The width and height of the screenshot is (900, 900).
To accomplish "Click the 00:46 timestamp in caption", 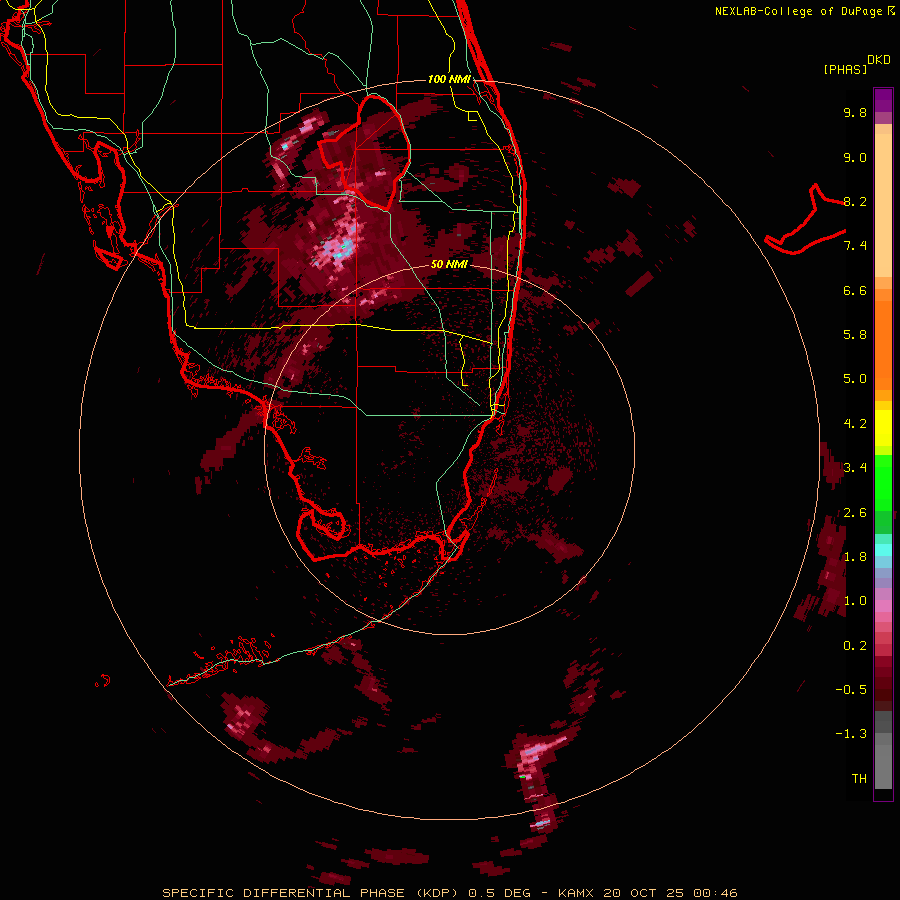I will 715,893.
